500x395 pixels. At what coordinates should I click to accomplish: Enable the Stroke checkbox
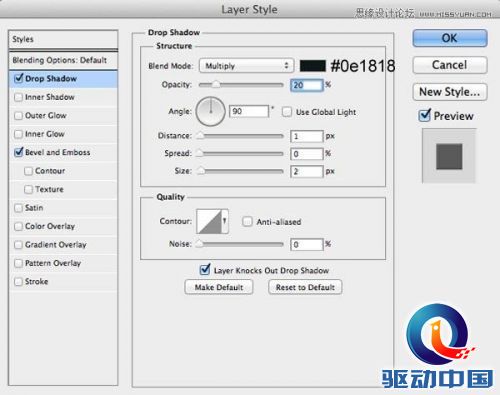point(18,282)
